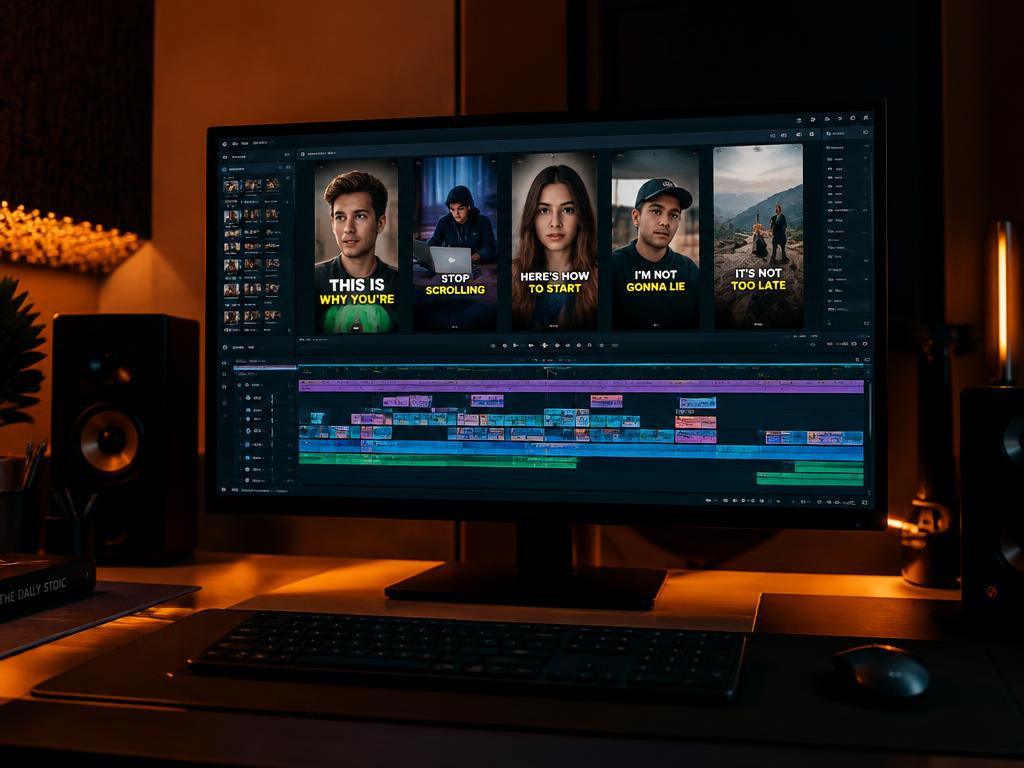This screenshot has height=768, width=1024.
Task: Select the "I'M NOT GONNA LIE" preview clip
Action: [656, 239]
